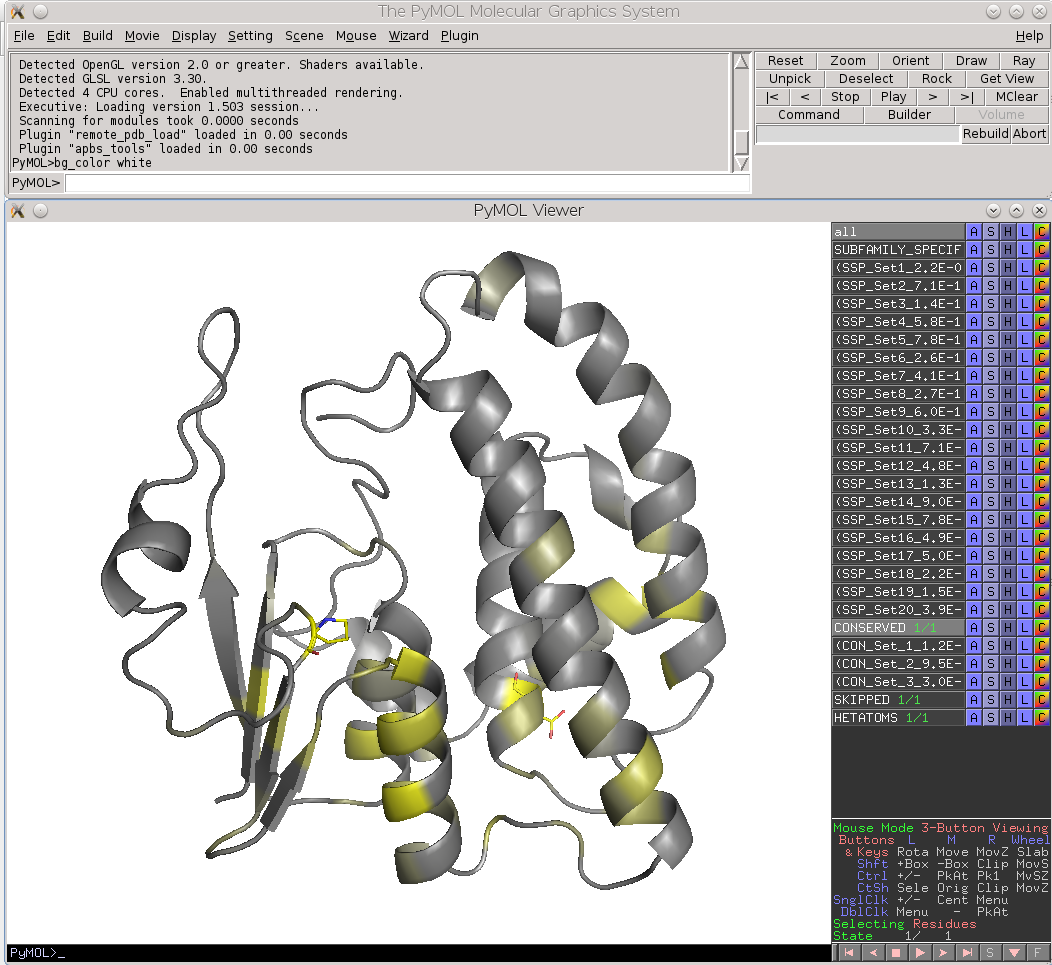Click the MClear button
Screen dimensions: 1052x965
(1016, 97)
